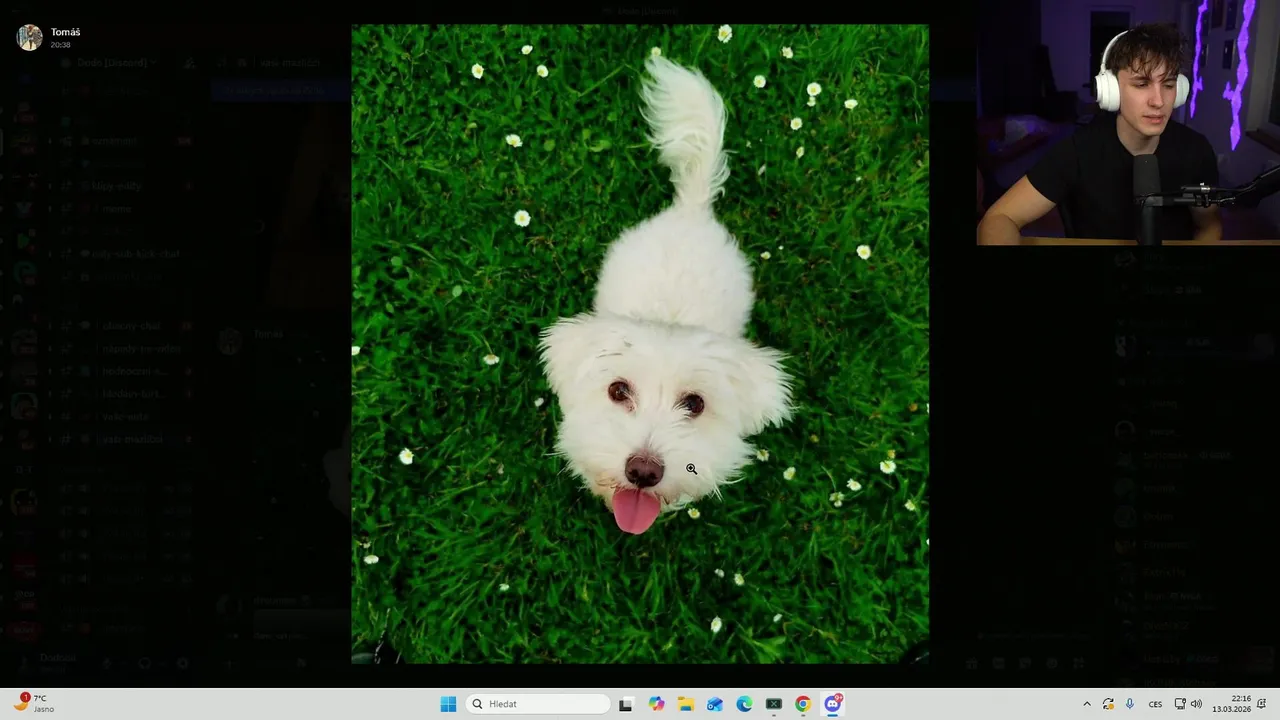Open the clock showing 22:16 13.03.2026

[x=1231, y=704]
